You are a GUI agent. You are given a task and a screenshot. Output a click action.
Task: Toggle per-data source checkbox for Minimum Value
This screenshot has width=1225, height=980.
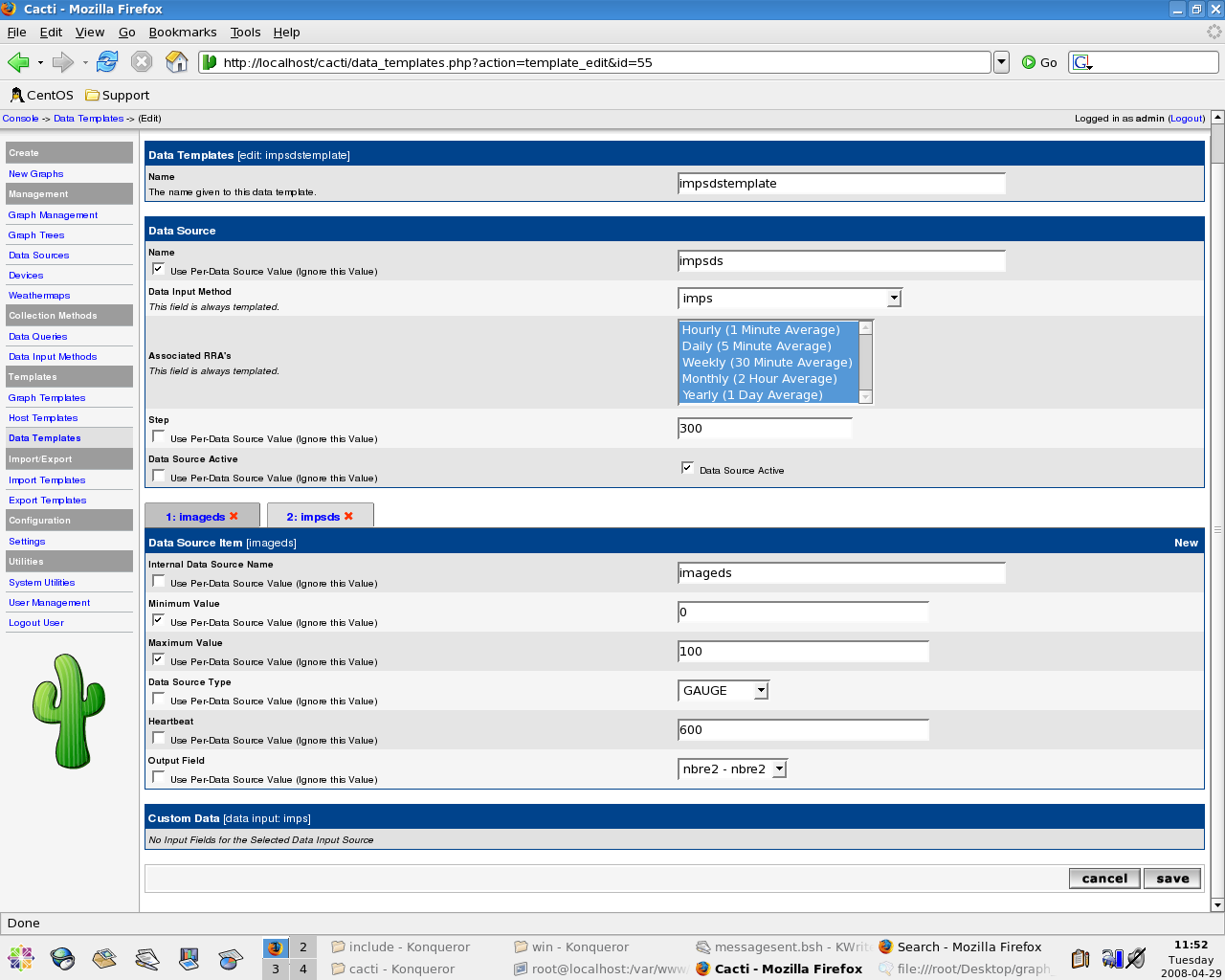pyautogui.click(x=158, y=620)
